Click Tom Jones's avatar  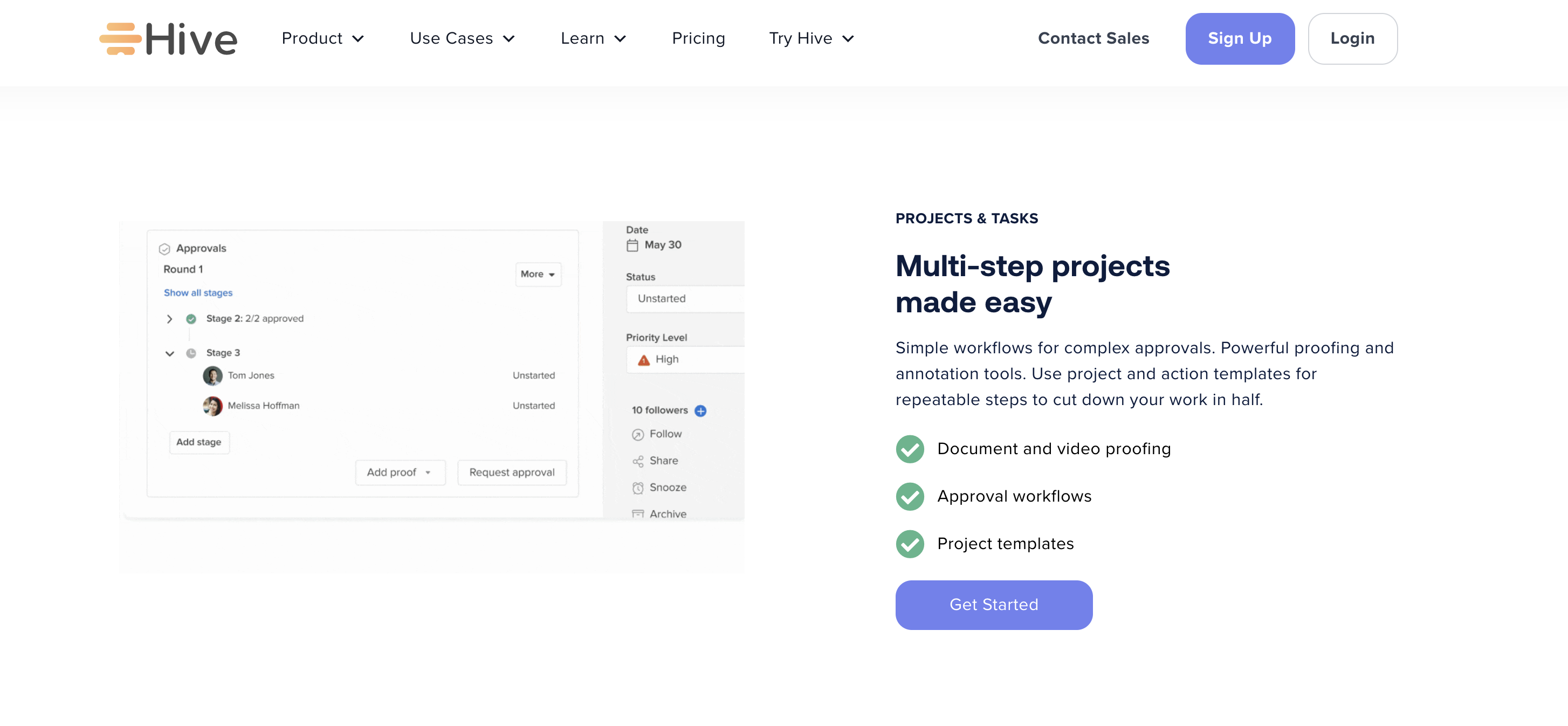[212, 375]
